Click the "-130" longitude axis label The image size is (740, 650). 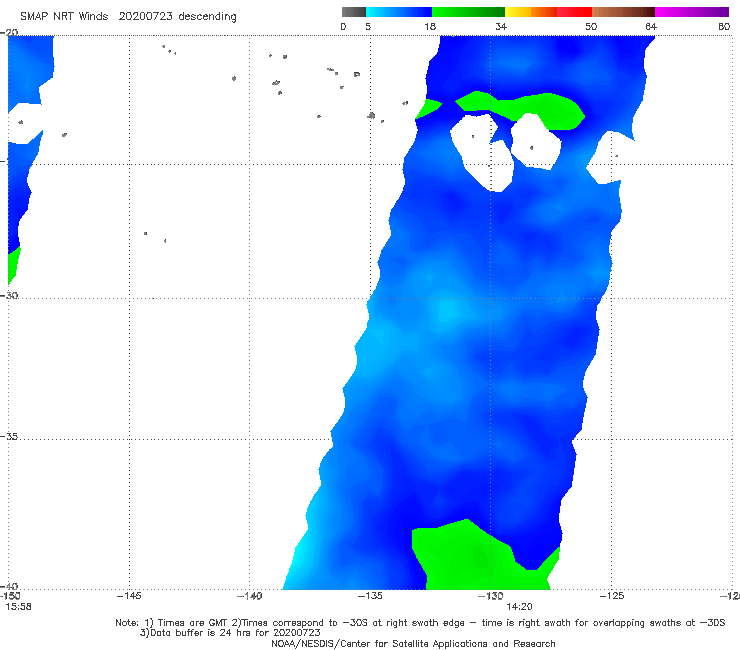click(x=490, y=596)
